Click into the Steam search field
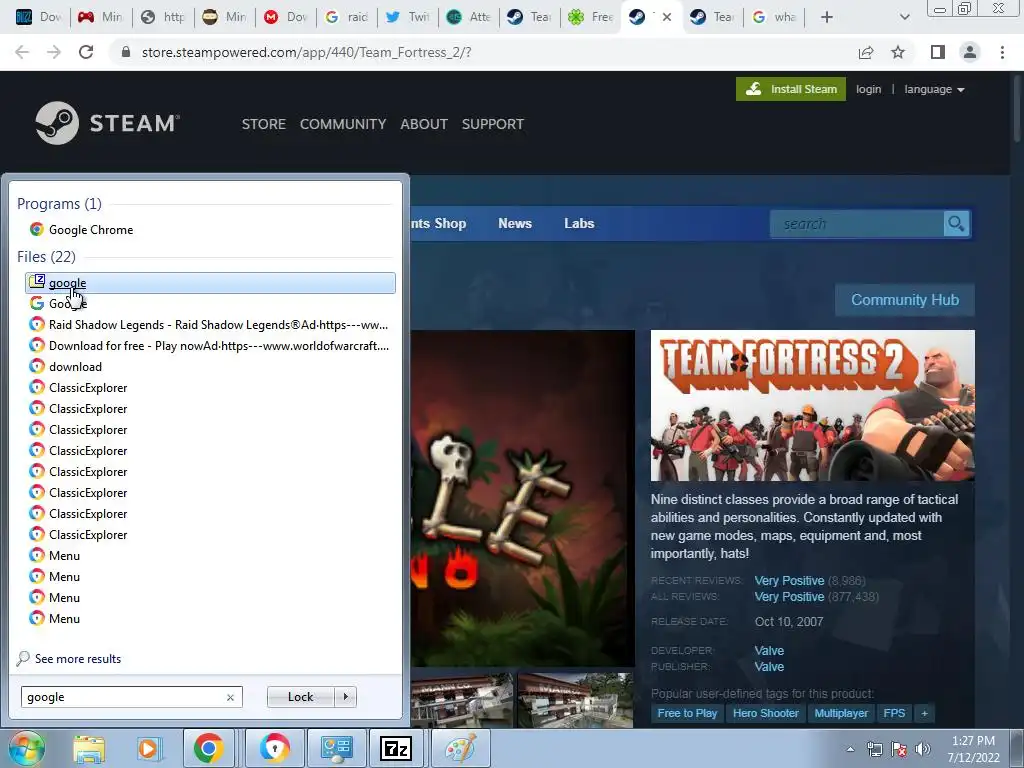The height and width of the screenshot is (768, 1024). point(857,224)
